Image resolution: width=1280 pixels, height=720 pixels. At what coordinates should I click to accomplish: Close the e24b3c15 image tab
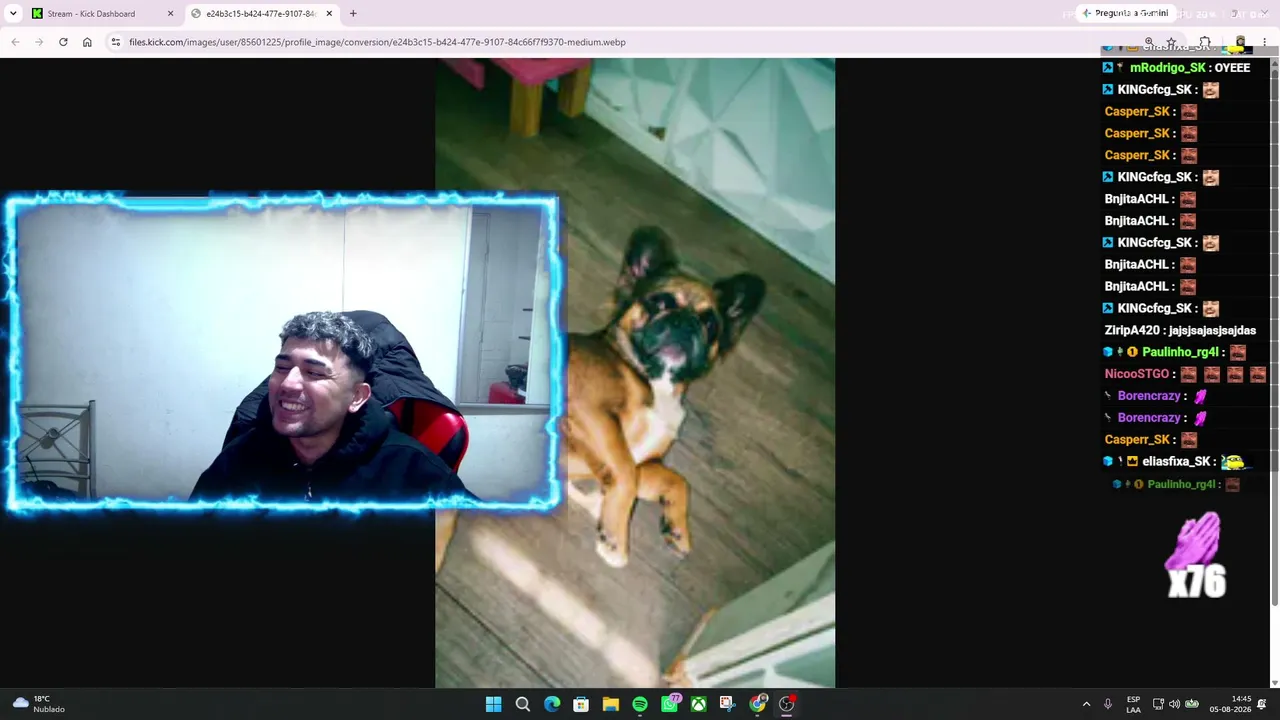point(329,14)
